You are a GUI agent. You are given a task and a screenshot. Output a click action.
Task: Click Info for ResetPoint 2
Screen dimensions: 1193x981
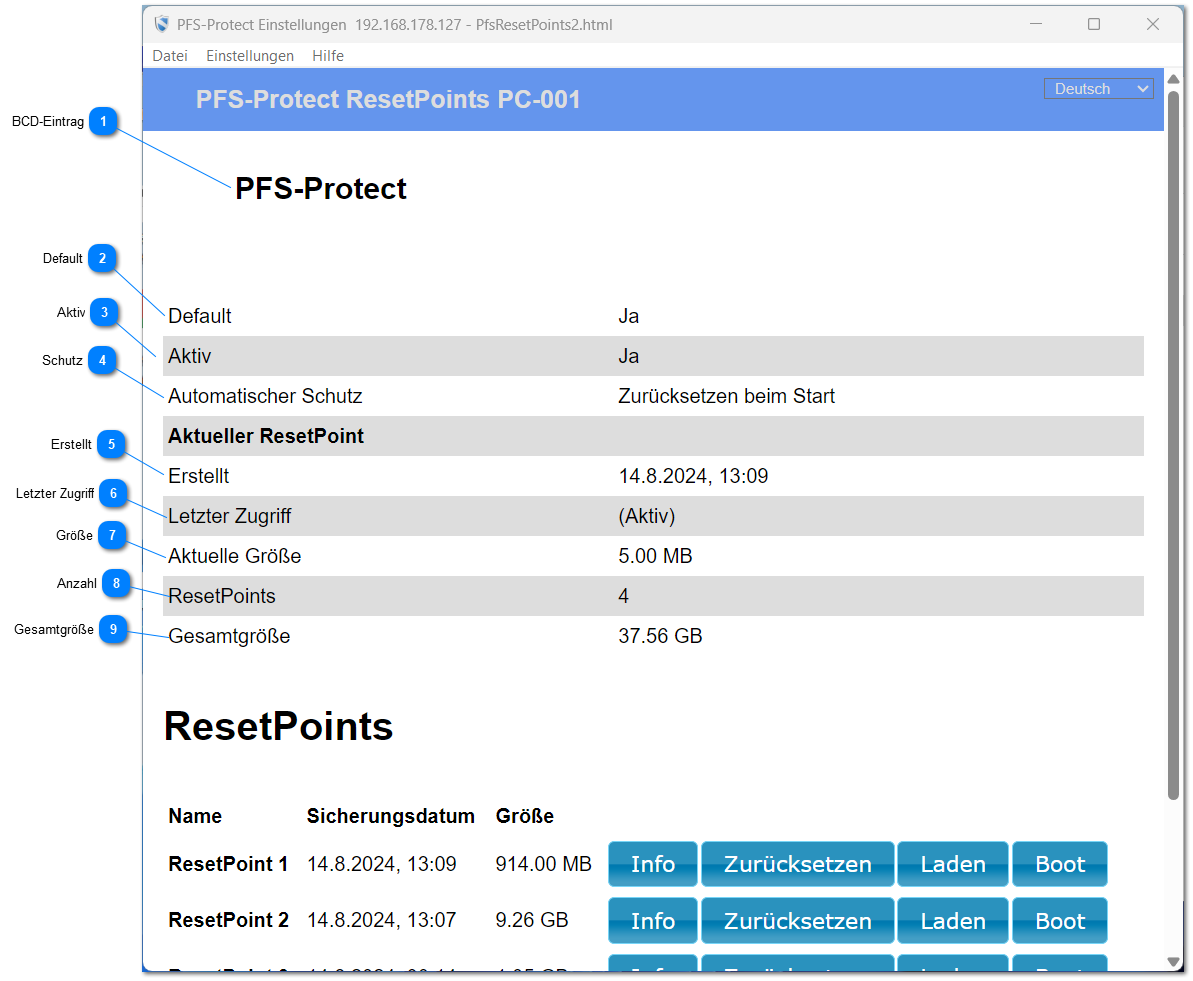click(x=652, y=920)
